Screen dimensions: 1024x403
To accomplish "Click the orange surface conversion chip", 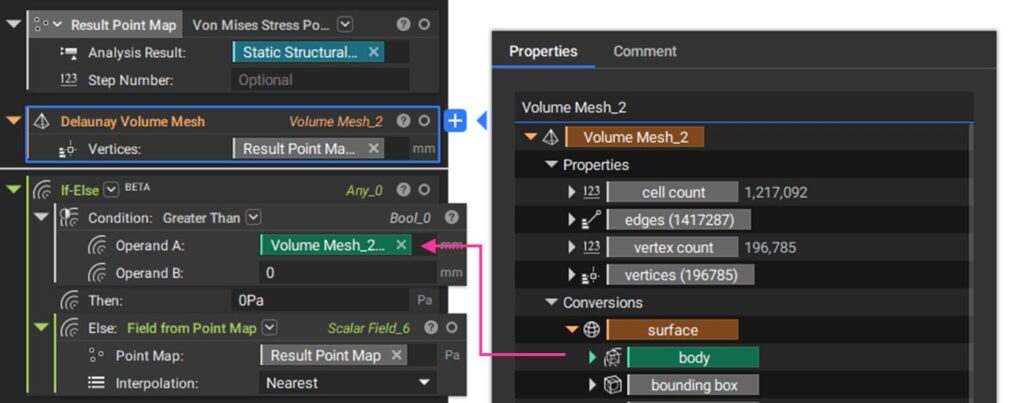I will tap(673, 330).
